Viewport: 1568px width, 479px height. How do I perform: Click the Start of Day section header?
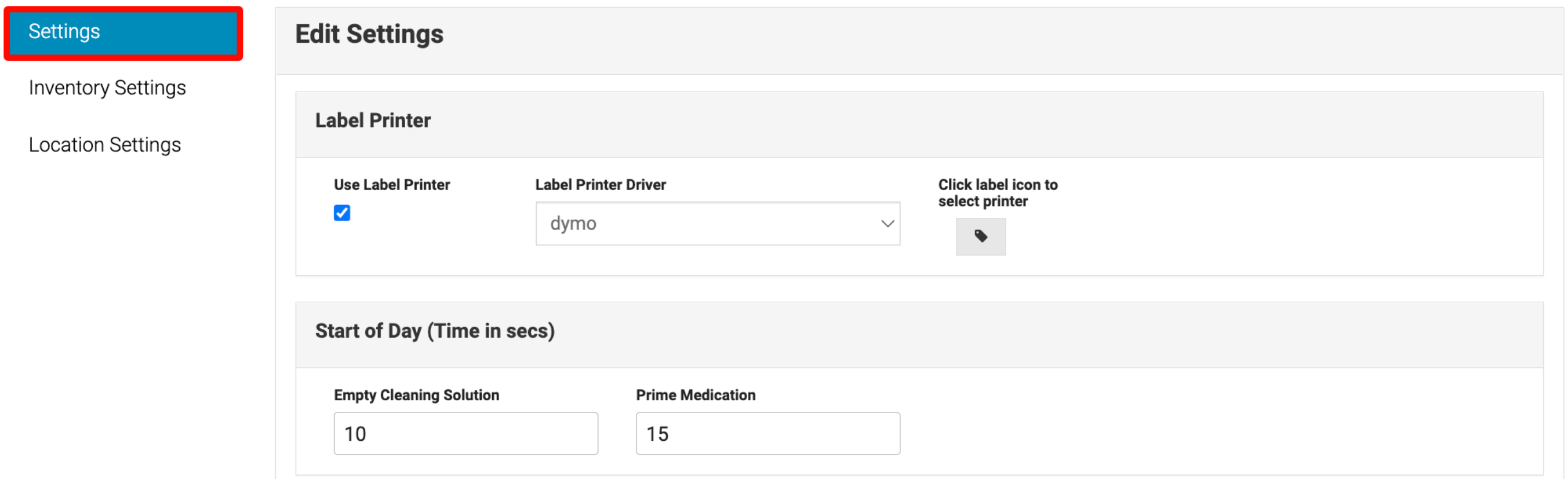tap(435, 331)
